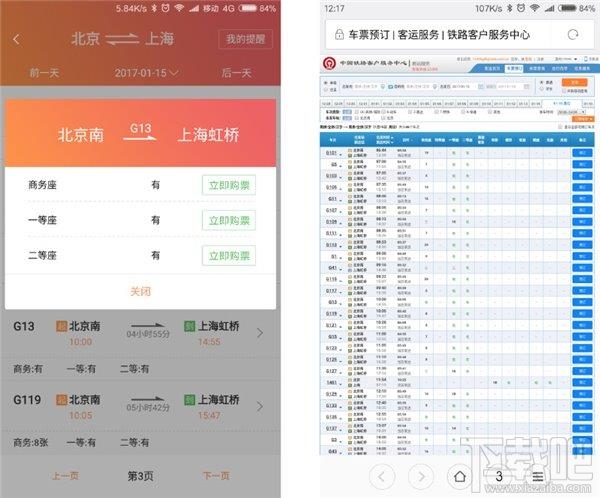Tap the orange origin station badge in the G13 row
The height and width of the screenshot is (498, 600).
point(62,326)
